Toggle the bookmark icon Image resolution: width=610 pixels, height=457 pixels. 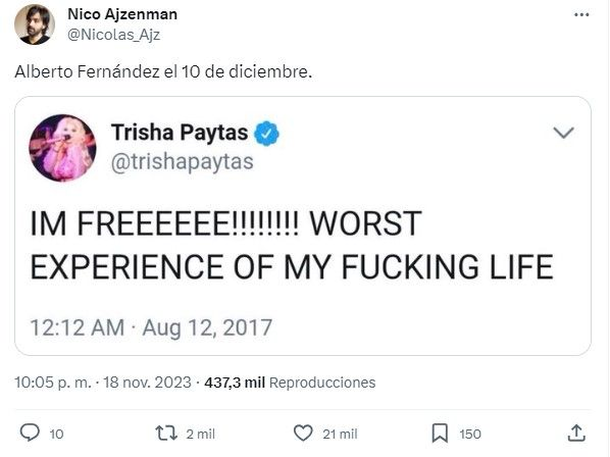point(439,433)
